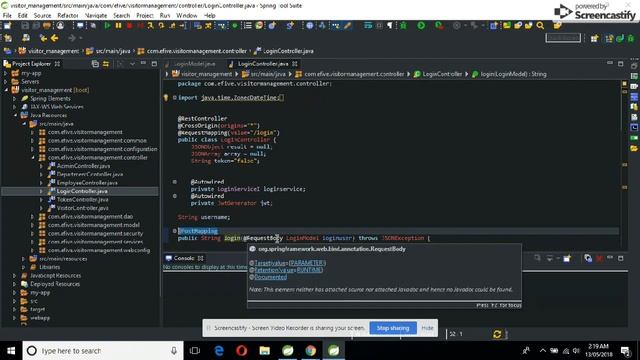The image size is (640, 360).
Task: Expand the Servers node
Action: point(6,82)
